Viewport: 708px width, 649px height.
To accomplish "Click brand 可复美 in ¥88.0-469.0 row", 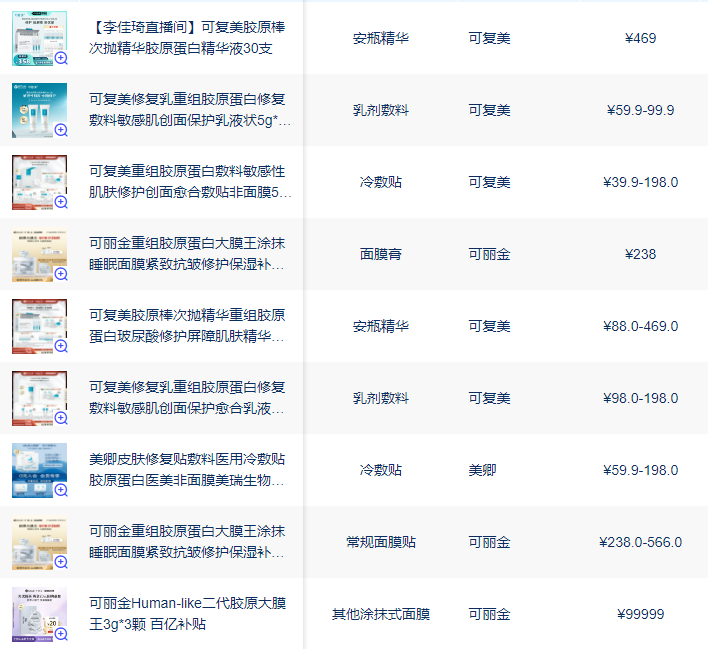I will tap(489, 326).
